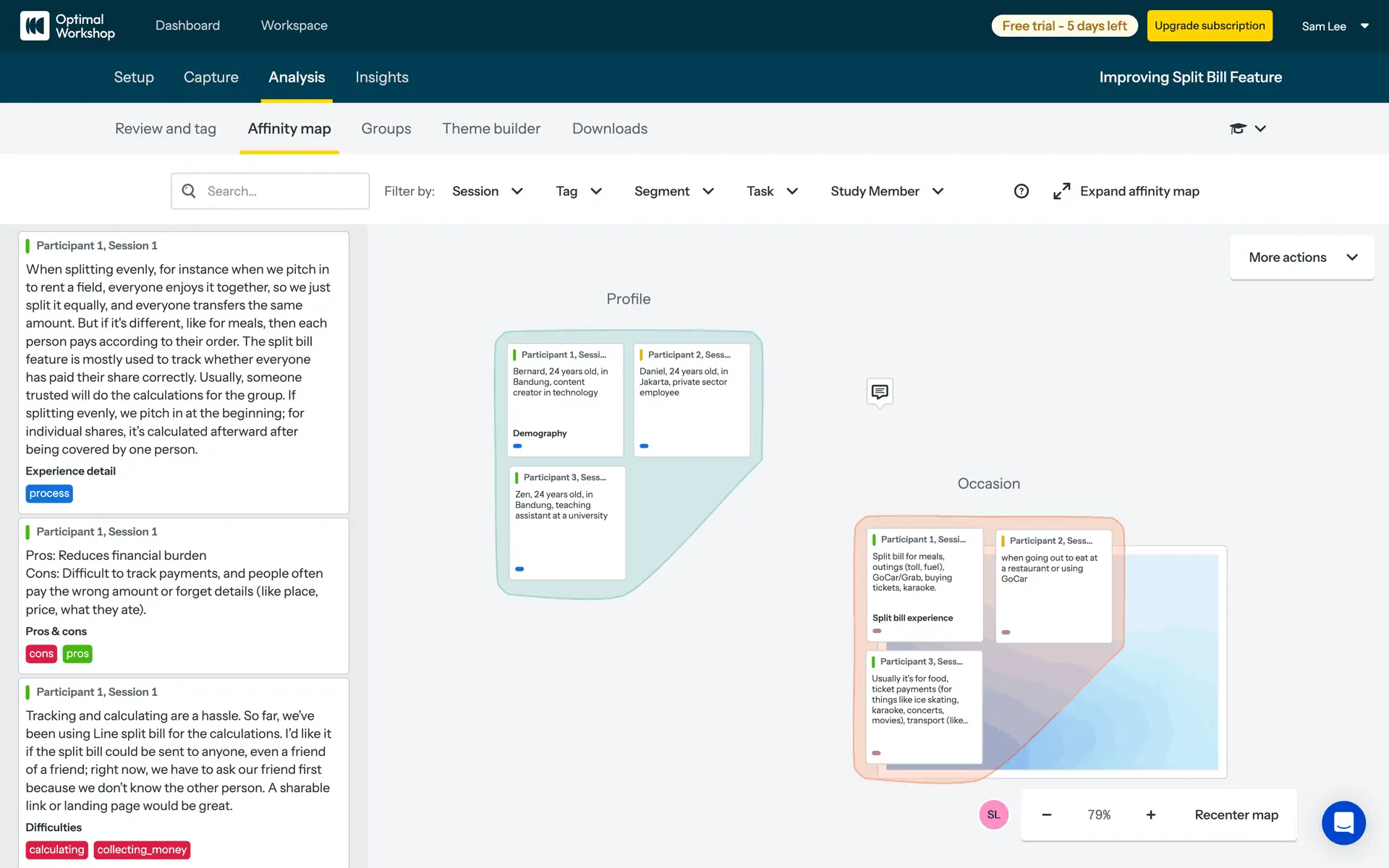Zoom out with the minus icon

[x=1047, y=814]
